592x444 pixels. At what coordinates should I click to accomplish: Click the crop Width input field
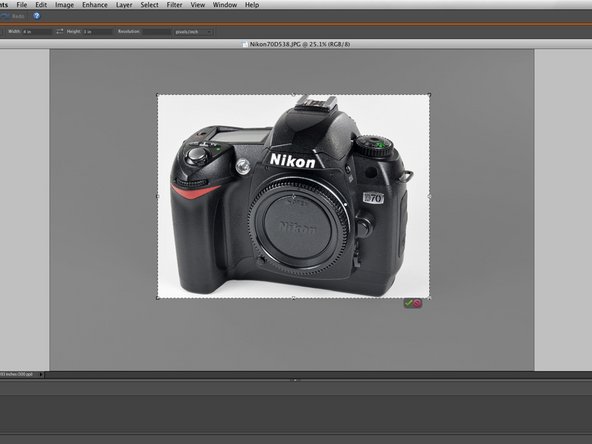click(x=37, y=32)
